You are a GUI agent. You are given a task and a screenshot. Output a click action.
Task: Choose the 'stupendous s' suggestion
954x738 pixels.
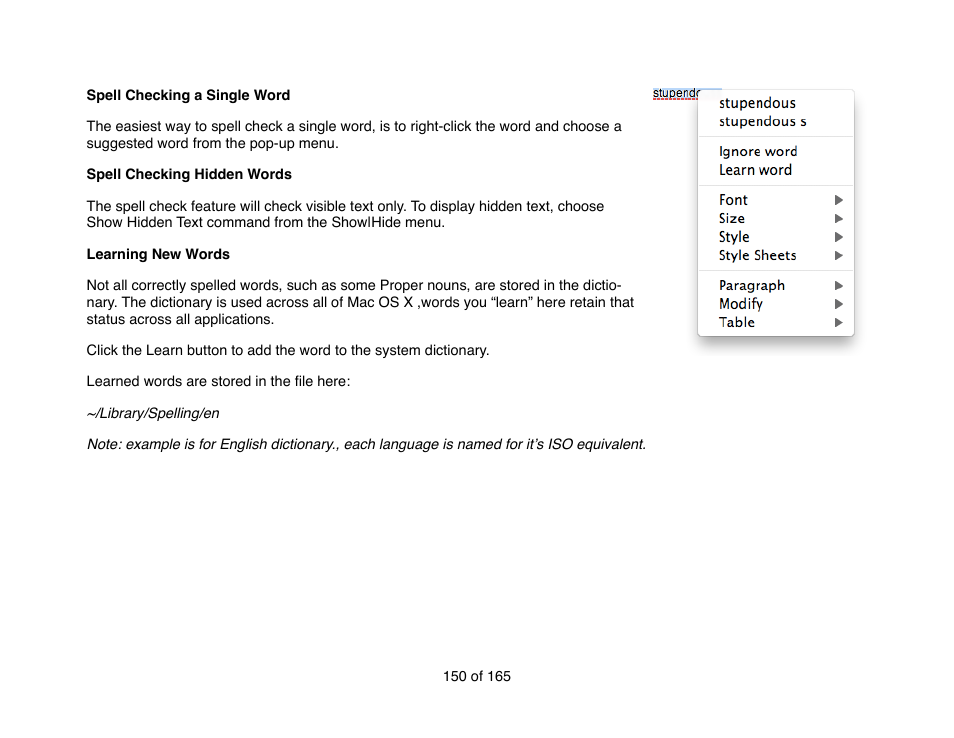(x=776, y=121)
